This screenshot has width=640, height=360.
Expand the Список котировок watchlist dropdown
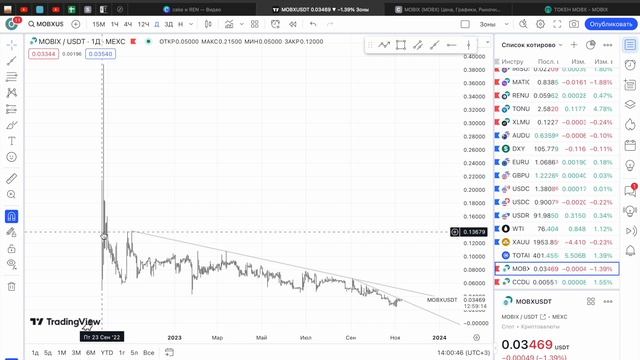tap(532, 45)
